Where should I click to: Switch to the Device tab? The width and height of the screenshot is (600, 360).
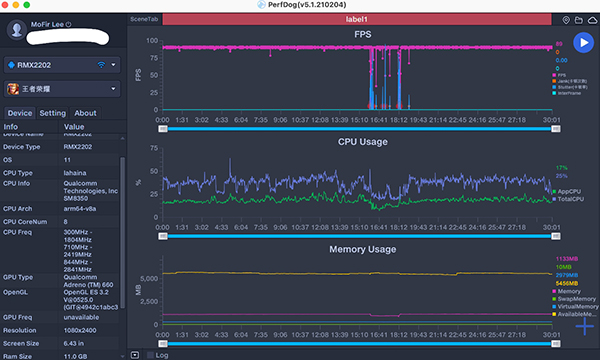point(20,113)
